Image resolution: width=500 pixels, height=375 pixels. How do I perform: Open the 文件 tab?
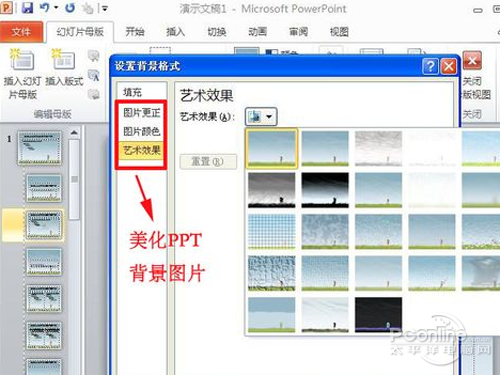point(21,32)
